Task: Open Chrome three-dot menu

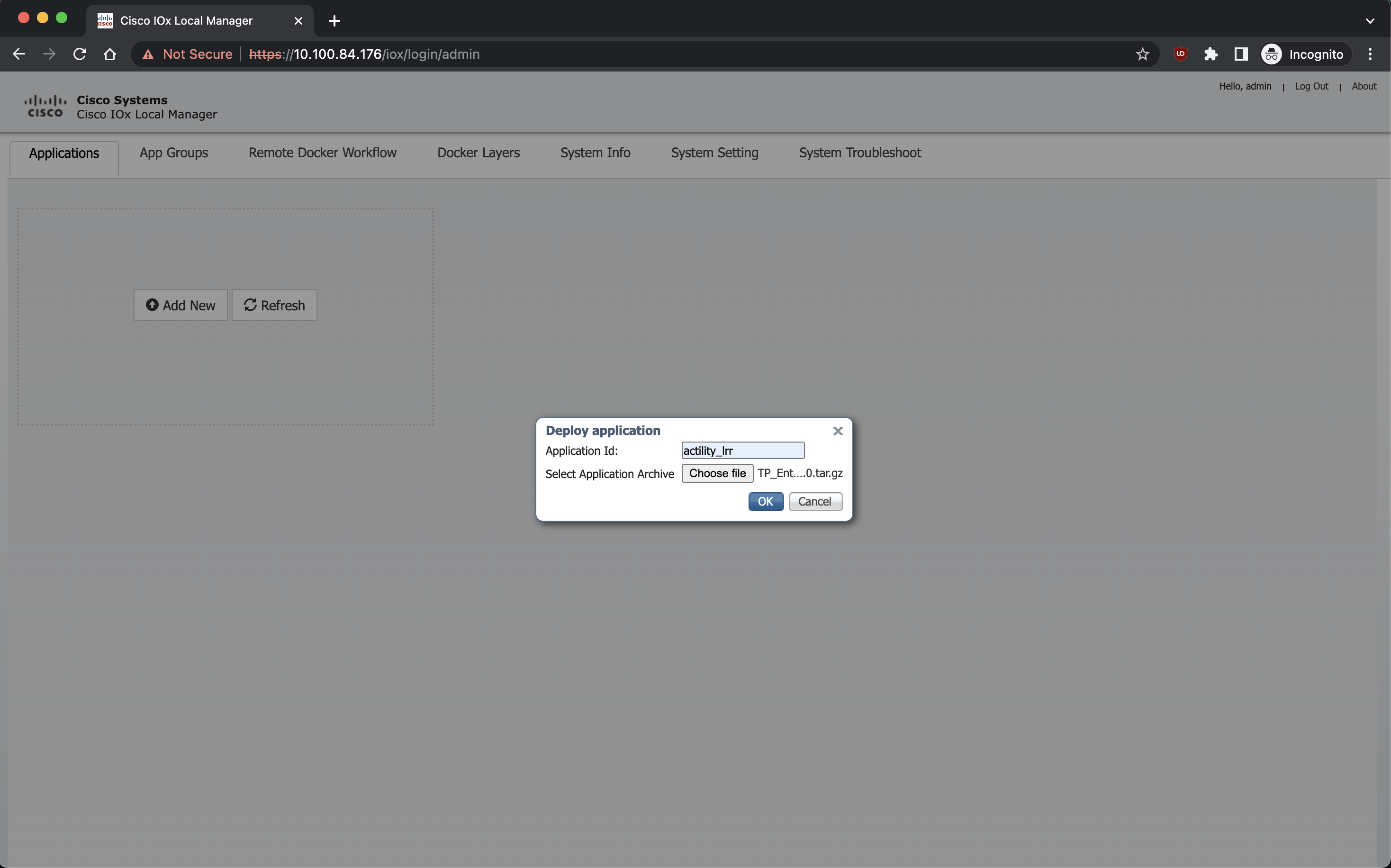Action: click(1370, 54)
